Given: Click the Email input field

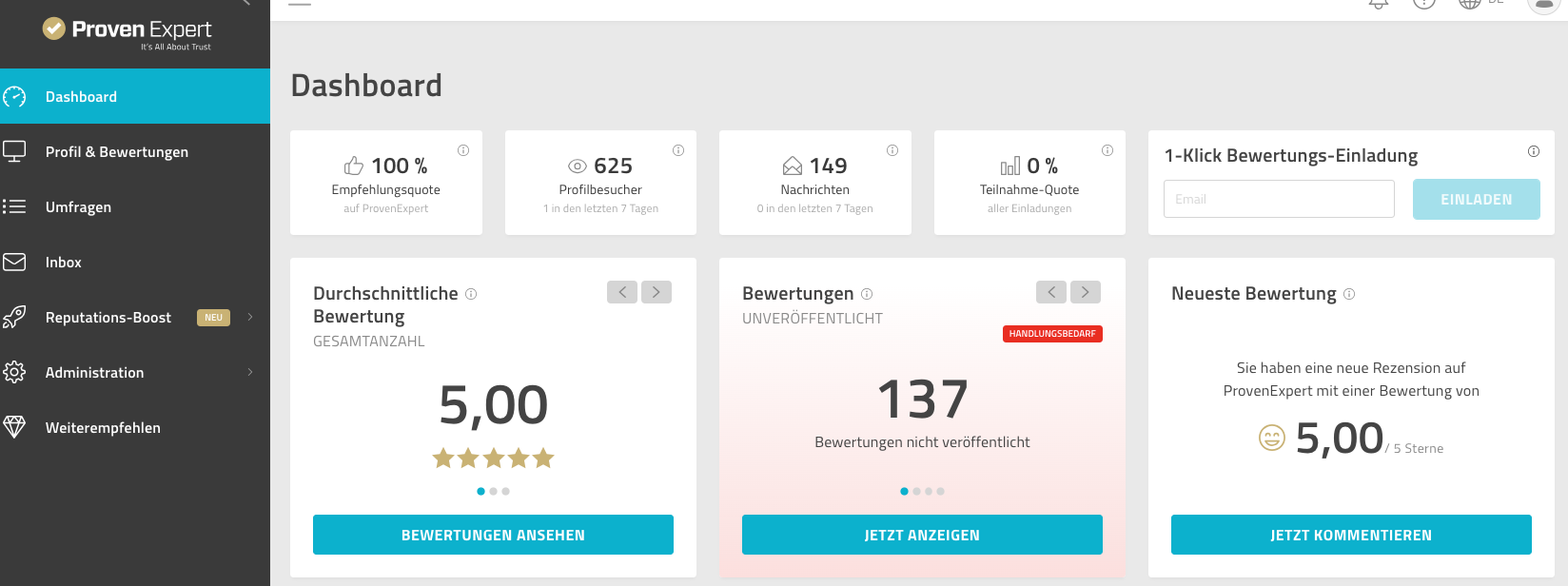Looking at the screenshot, I should tap(1279, 199).
